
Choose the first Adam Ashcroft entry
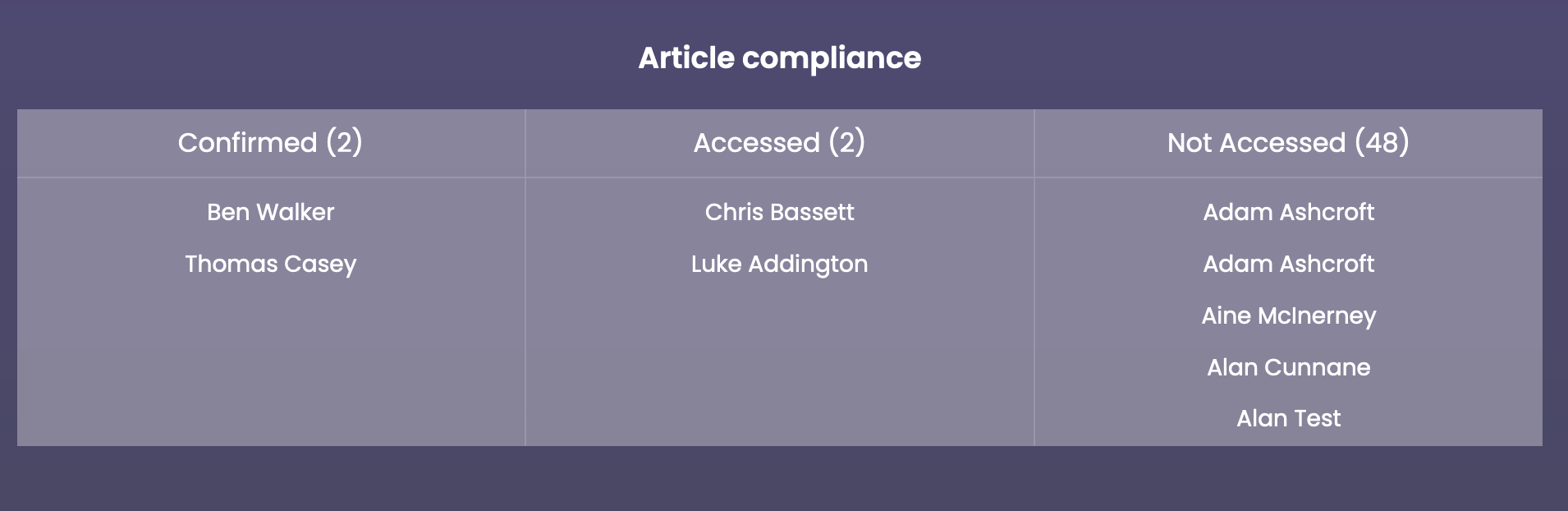(1289, 212)
